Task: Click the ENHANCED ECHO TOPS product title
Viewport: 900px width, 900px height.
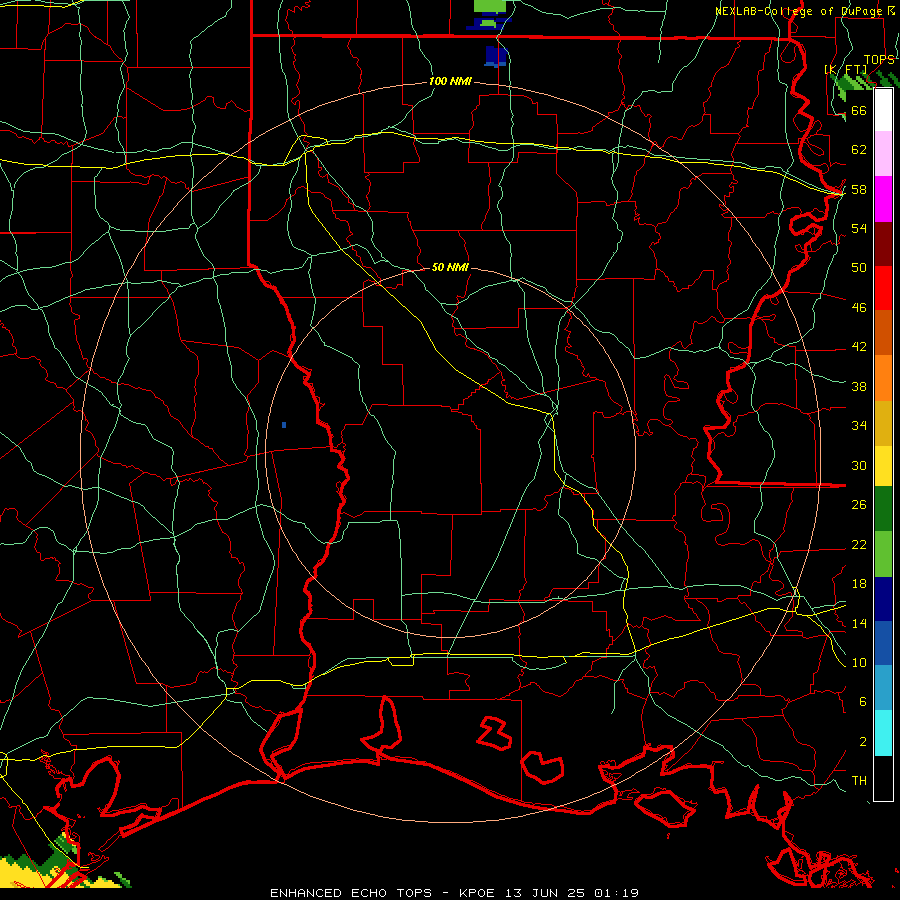Action: (351, 893)
